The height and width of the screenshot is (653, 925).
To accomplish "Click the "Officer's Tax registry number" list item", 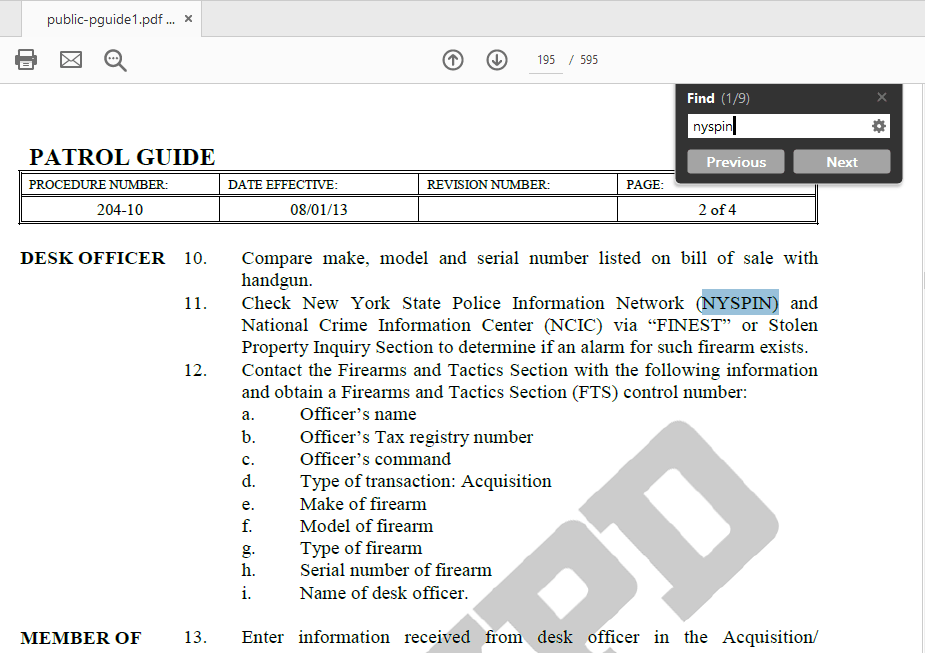I will (x=416, y=437).
